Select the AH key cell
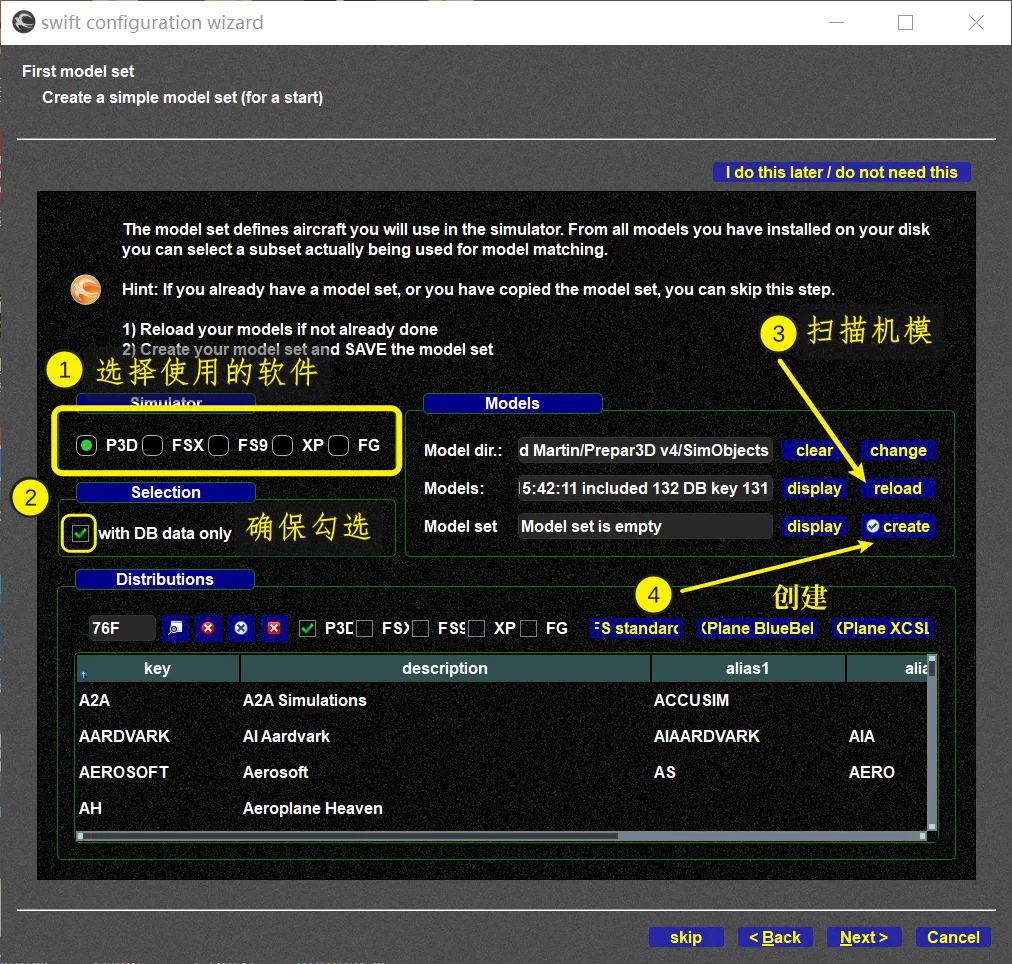1012x964 pixels. click(x=157, y=809)
